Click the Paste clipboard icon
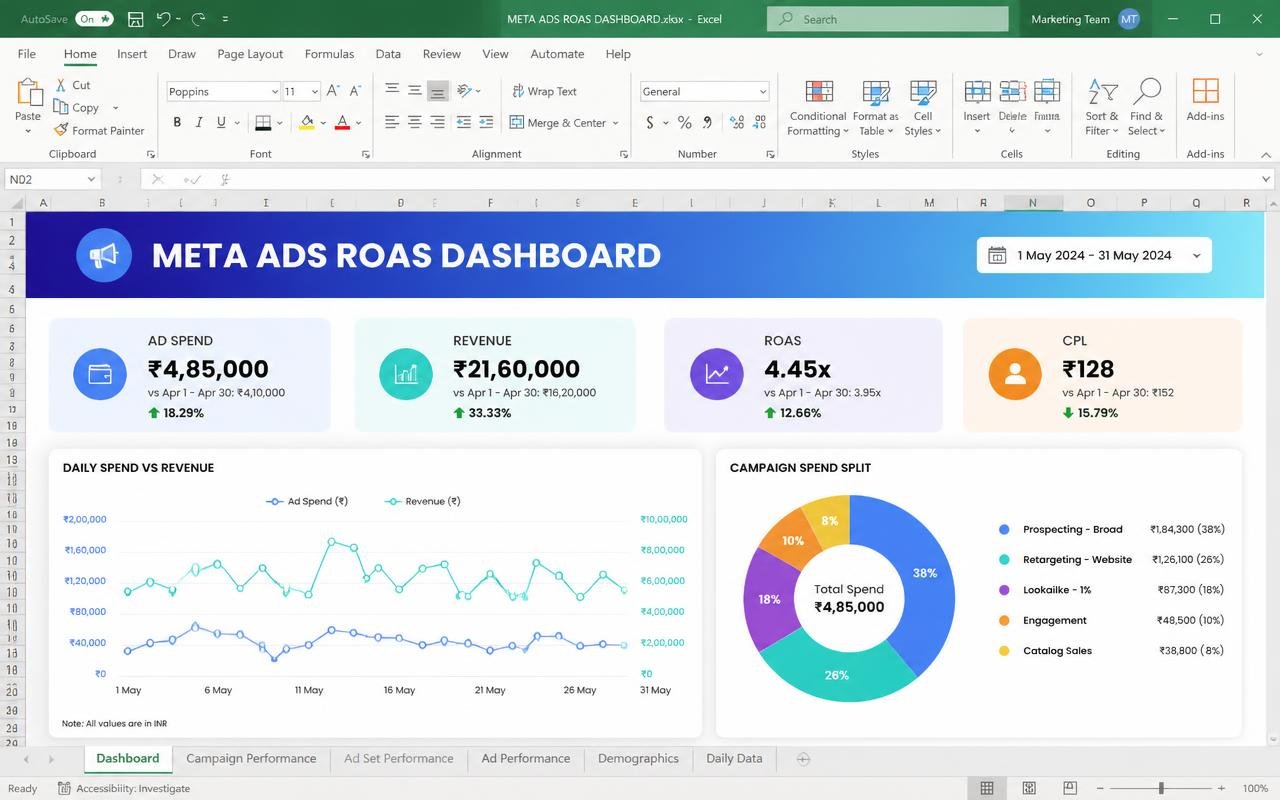The image size is (1280, 800). pyautogui.click(x=28, y=92)
